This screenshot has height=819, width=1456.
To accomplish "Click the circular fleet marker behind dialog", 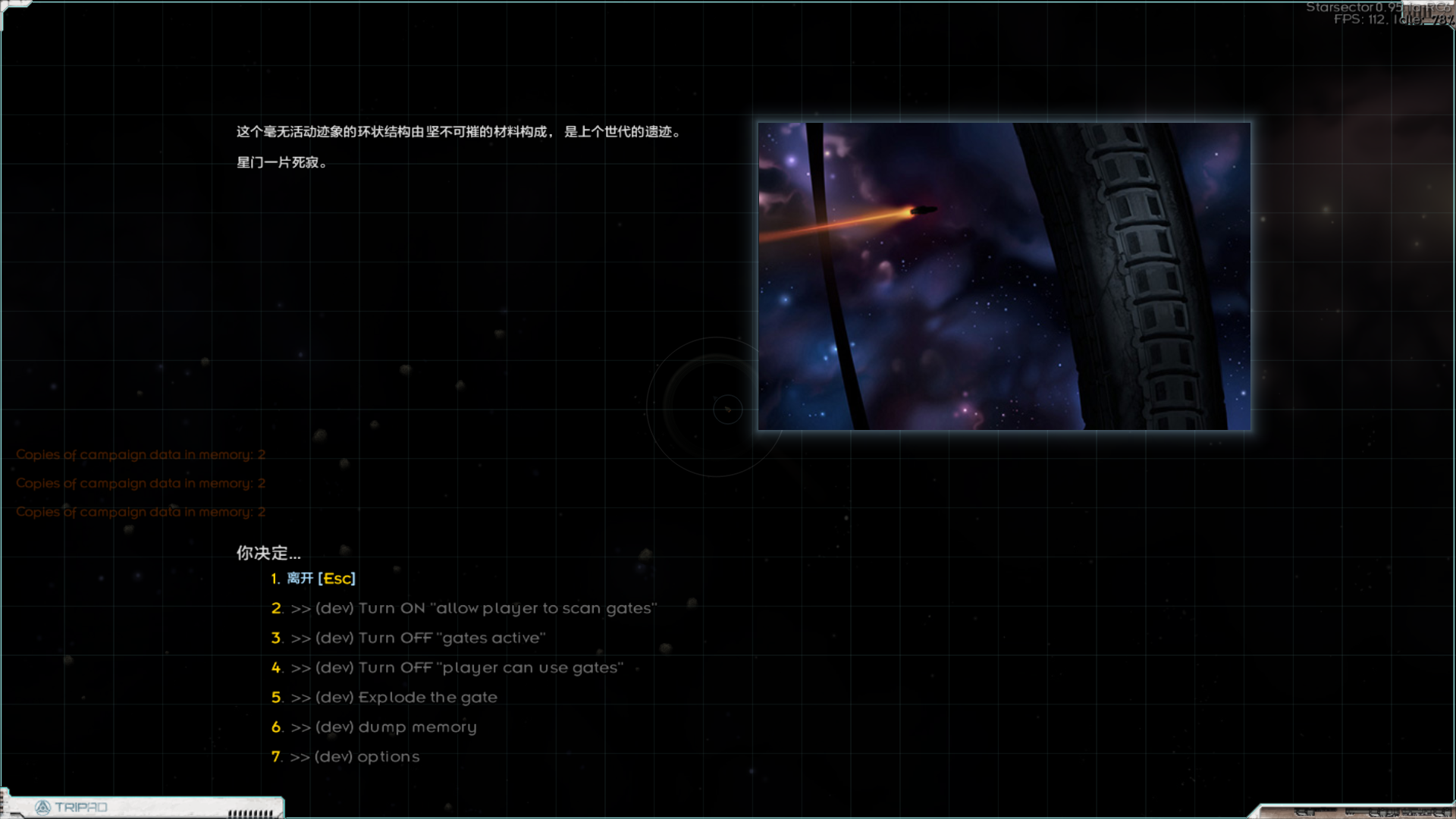I will [727, 409].
